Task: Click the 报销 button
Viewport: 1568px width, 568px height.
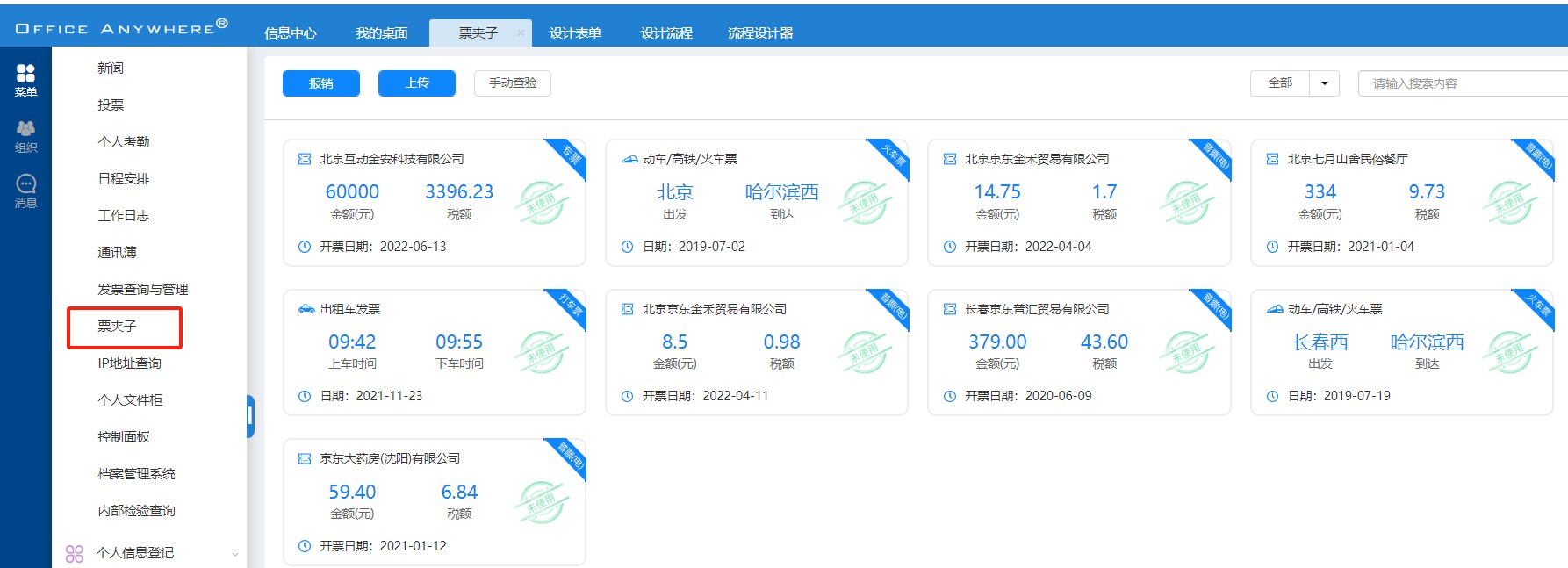Action: click(321, 83)
